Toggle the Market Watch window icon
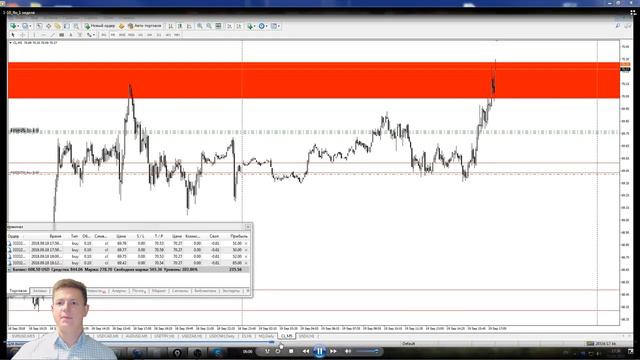This screenshot has height=360, width=640. 39,26
